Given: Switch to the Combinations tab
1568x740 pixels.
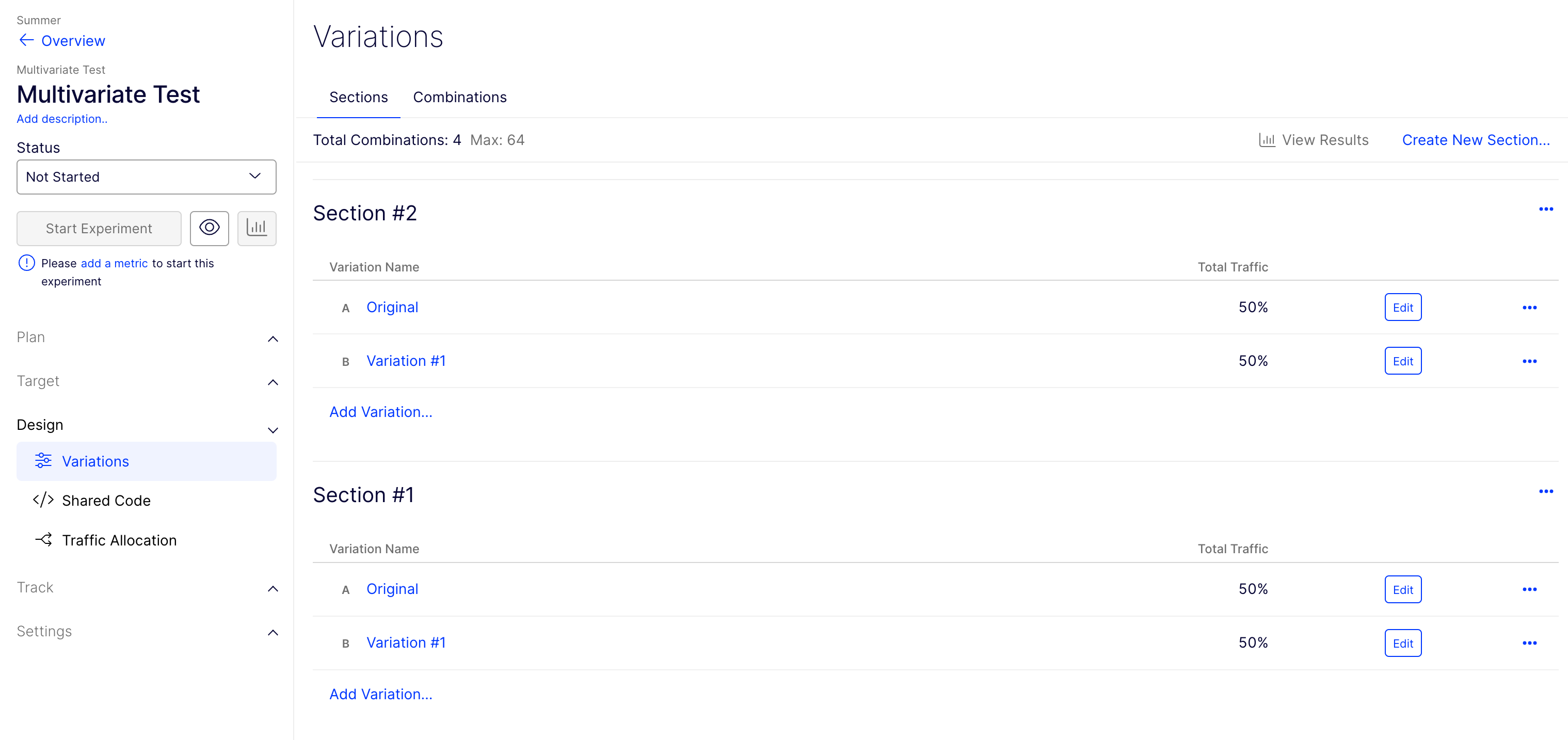Looking at the screenshot, I should tap(459, 97).
